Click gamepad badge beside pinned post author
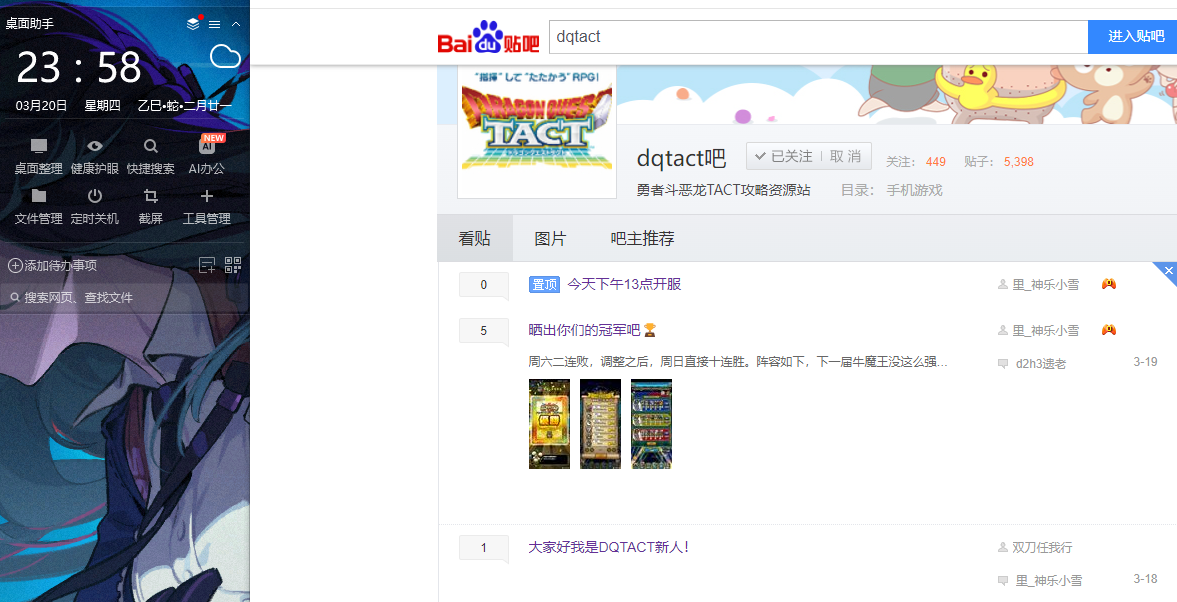 [x=1109, y=284]
